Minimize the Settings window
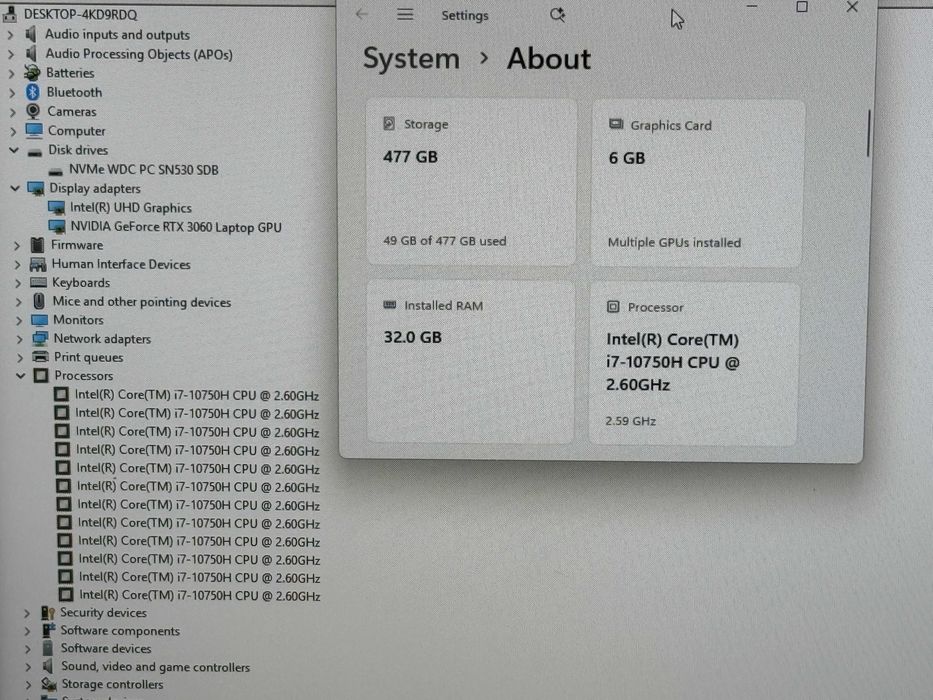Screen dimensions: 933x700 pyautogui.click(x=752, y=7)
